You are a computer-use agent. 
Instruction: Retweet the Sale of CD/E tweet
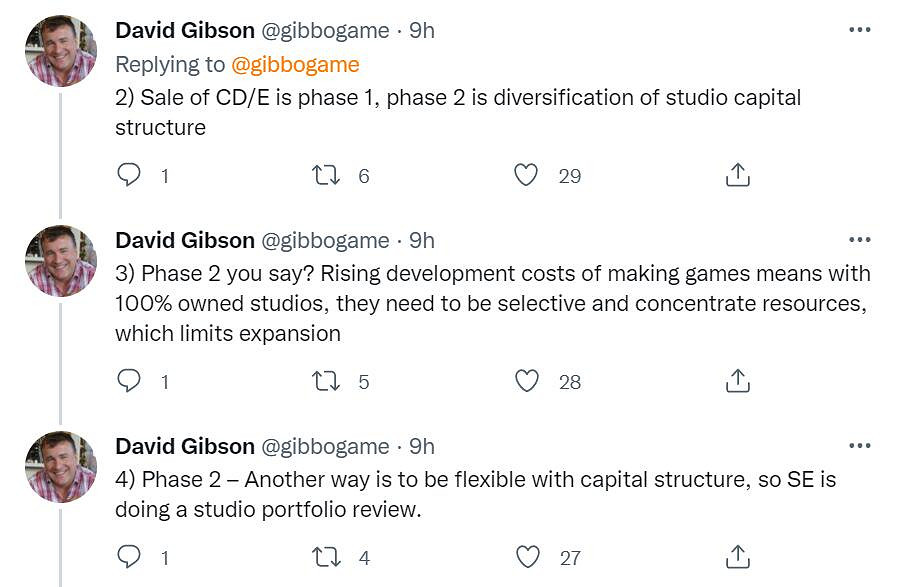pyautogui.click(x=326, y=175)
